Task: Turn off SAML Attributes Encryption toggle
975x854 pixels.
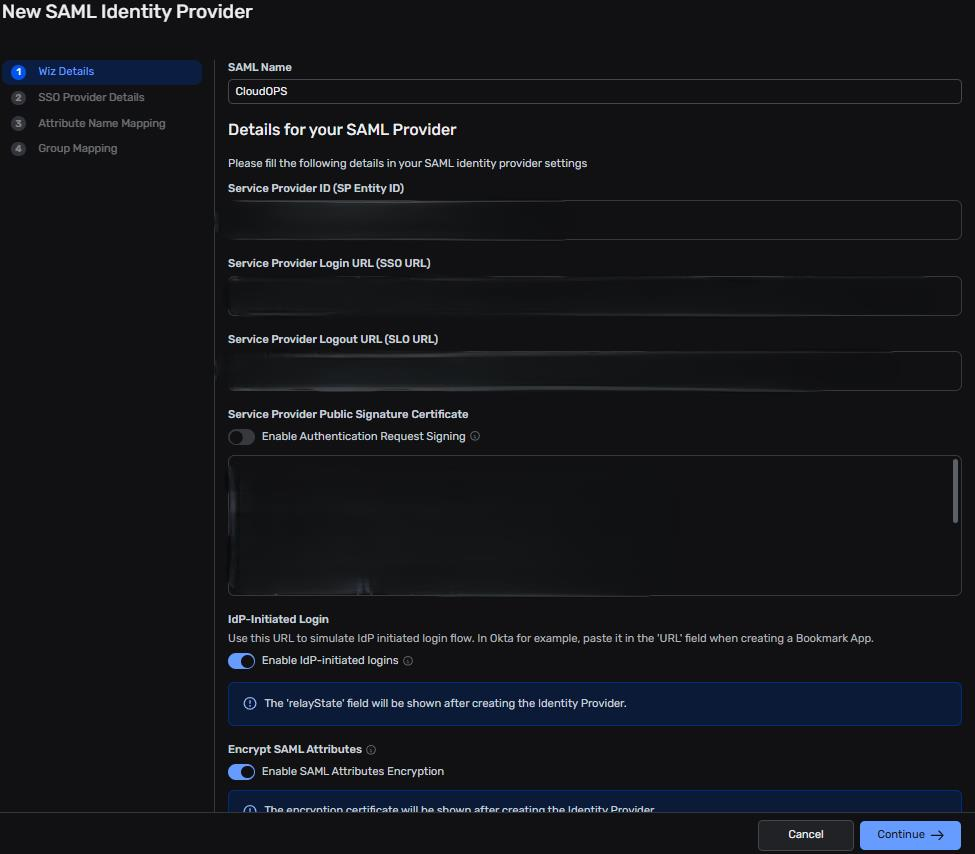Action: [x=241, y=772]
